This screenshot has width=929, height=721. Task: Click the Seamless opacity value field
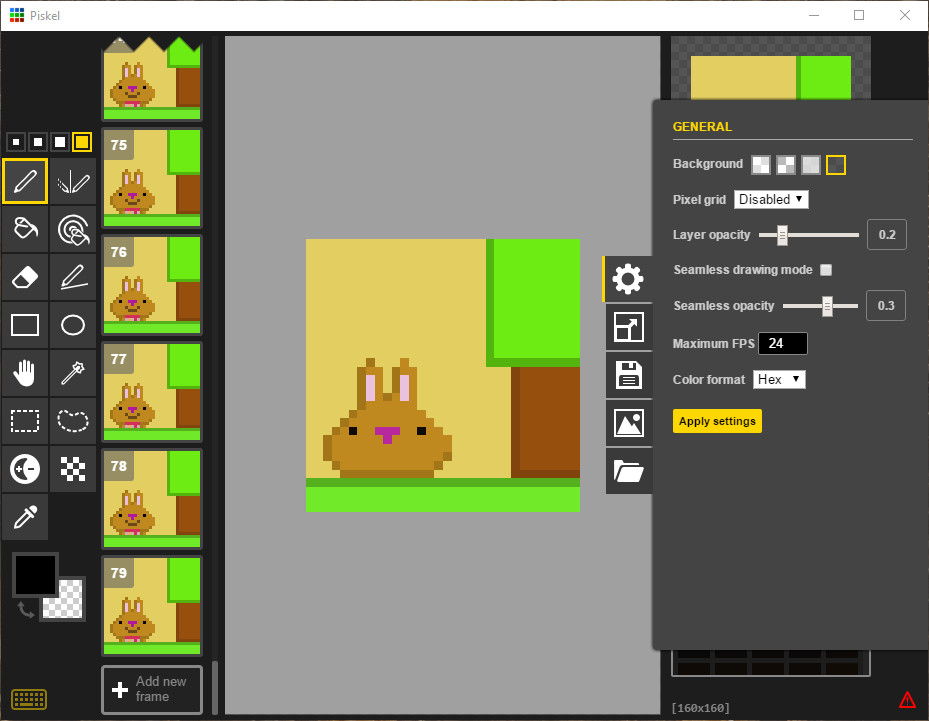886,306
